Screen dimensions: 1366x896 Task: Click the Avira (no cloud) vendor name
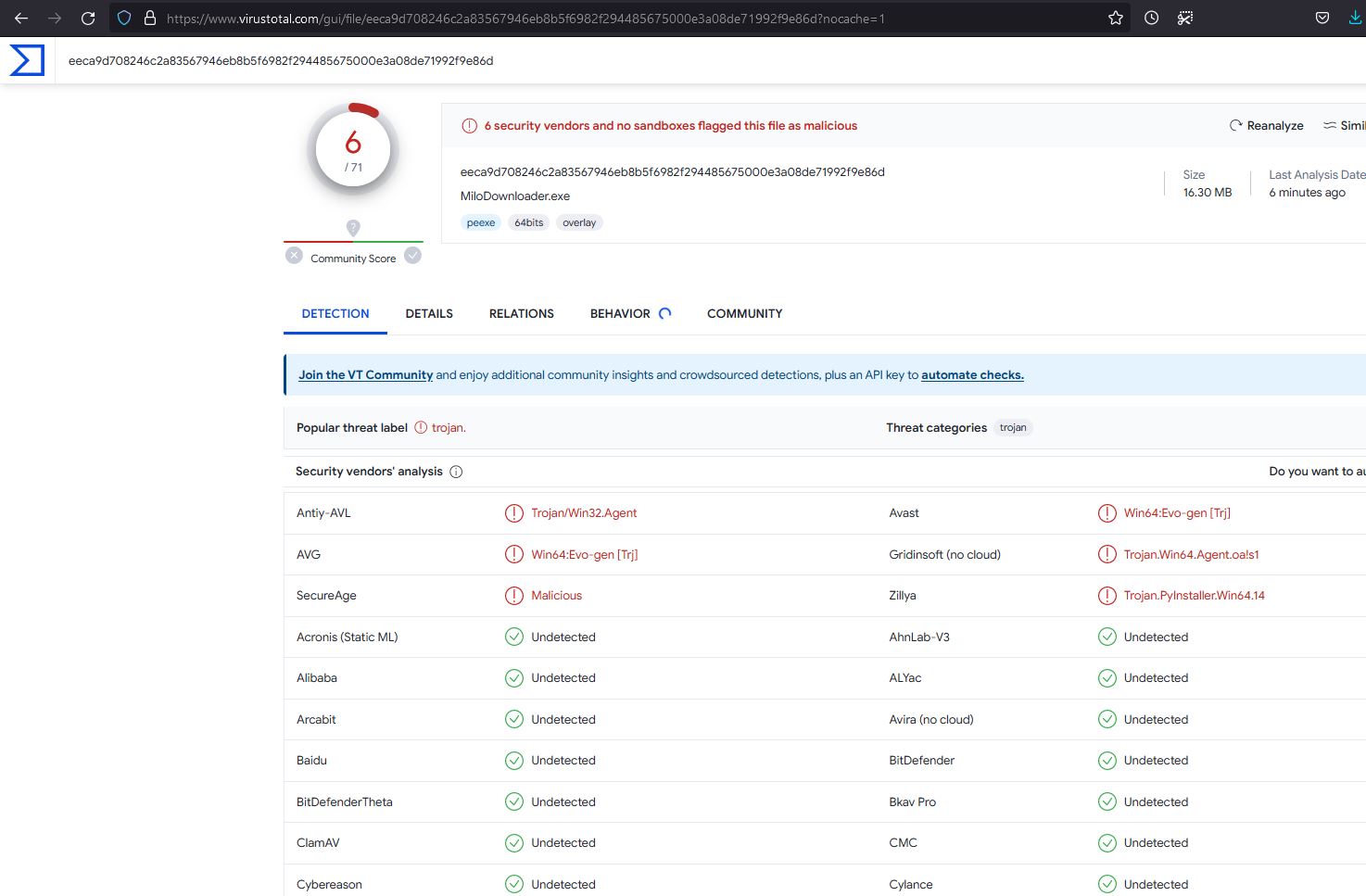(x=931, y=720)
